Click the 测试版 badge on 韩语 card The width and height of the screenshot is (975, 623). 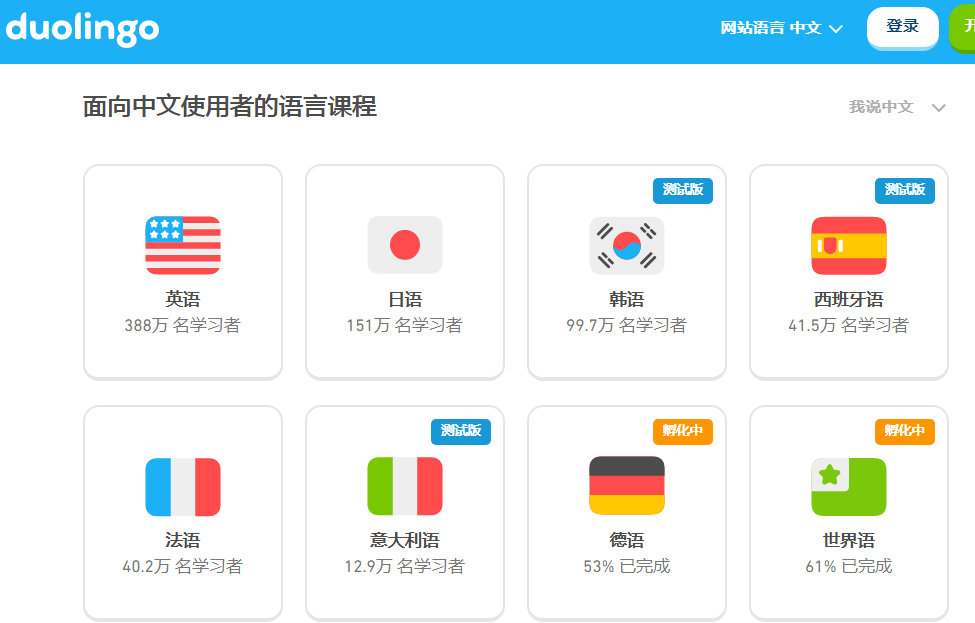683,190
